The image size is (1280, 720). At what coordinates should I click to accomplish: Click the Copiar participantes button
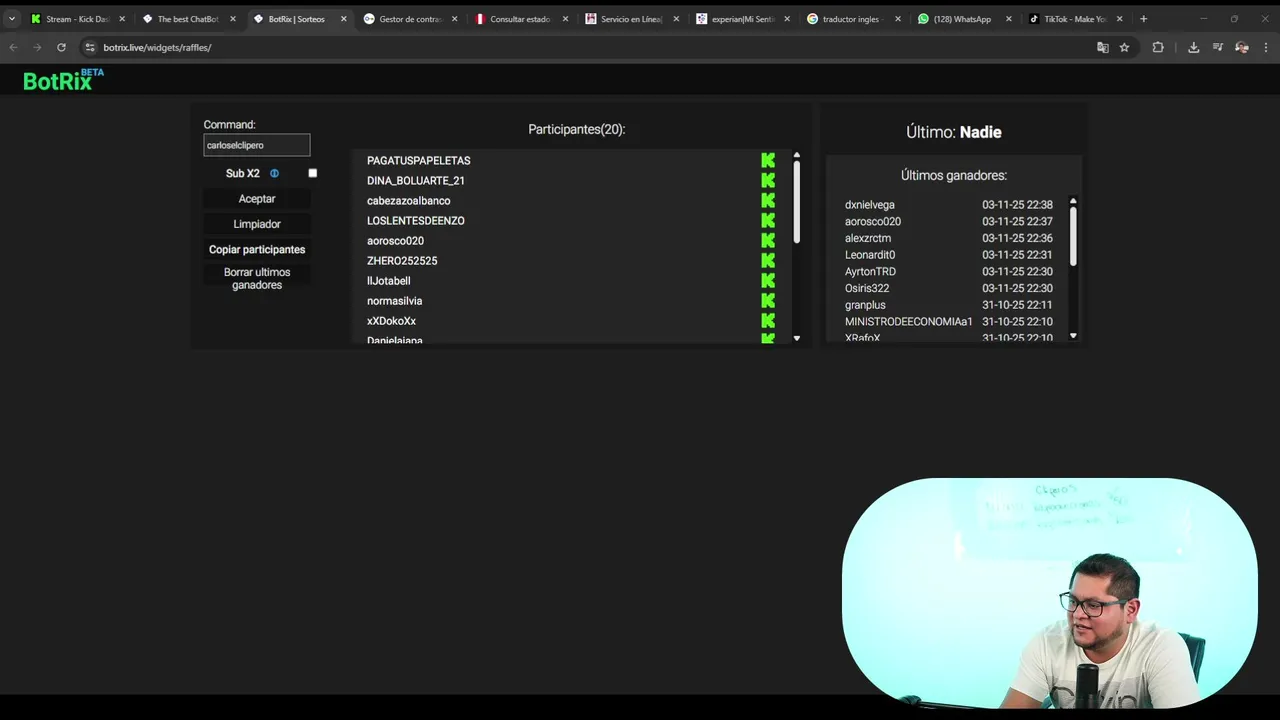(x=257, y=249)
